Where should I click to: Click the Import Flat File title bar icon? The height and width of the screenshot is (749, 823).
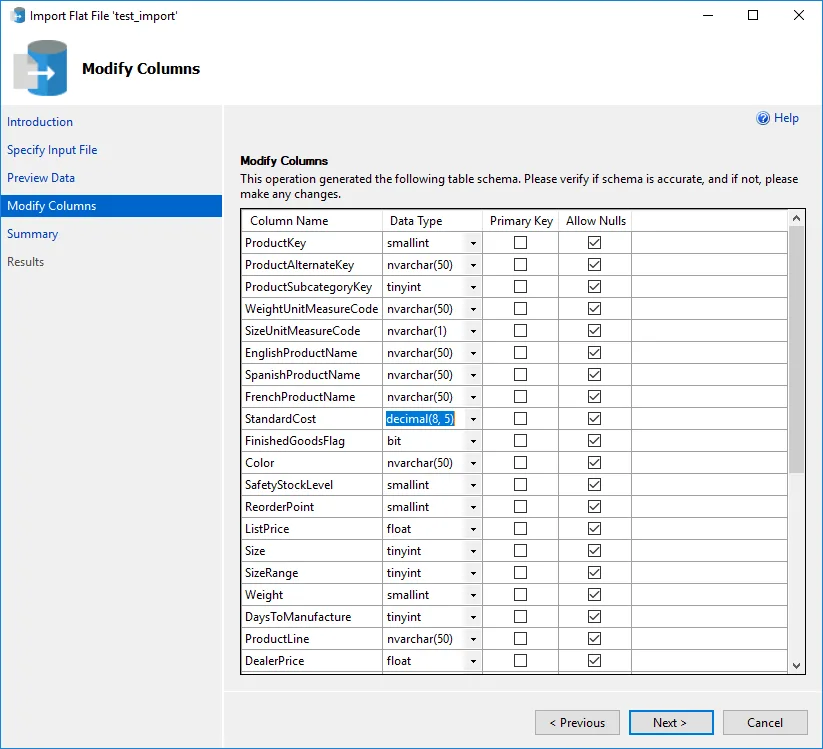[18, 16]
